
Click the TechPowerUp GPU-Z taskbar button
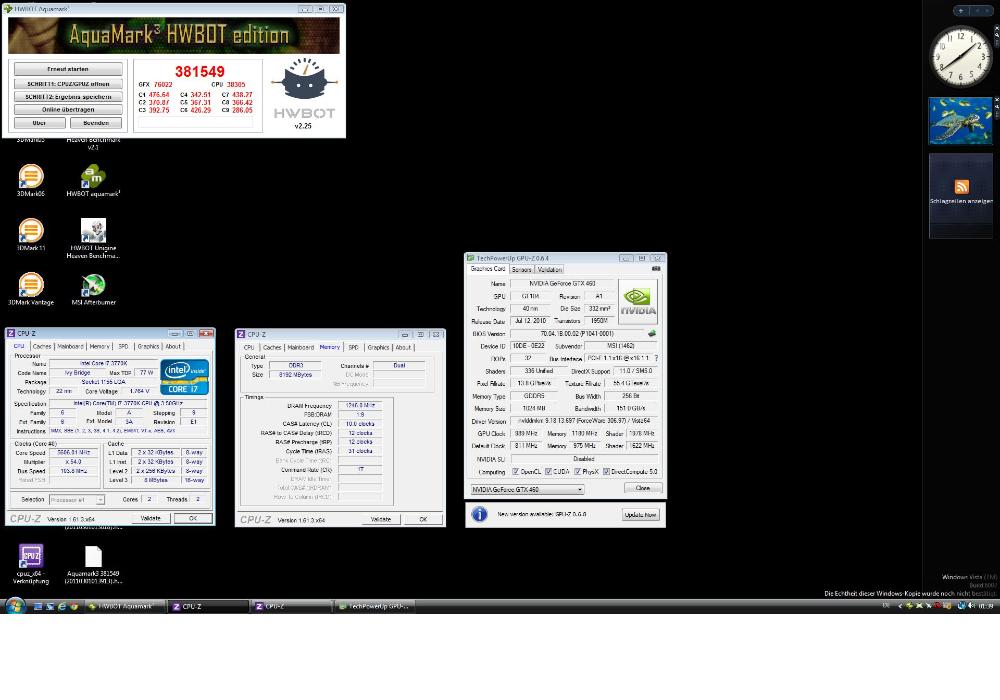pyautogui.click(x=375, y=606)
